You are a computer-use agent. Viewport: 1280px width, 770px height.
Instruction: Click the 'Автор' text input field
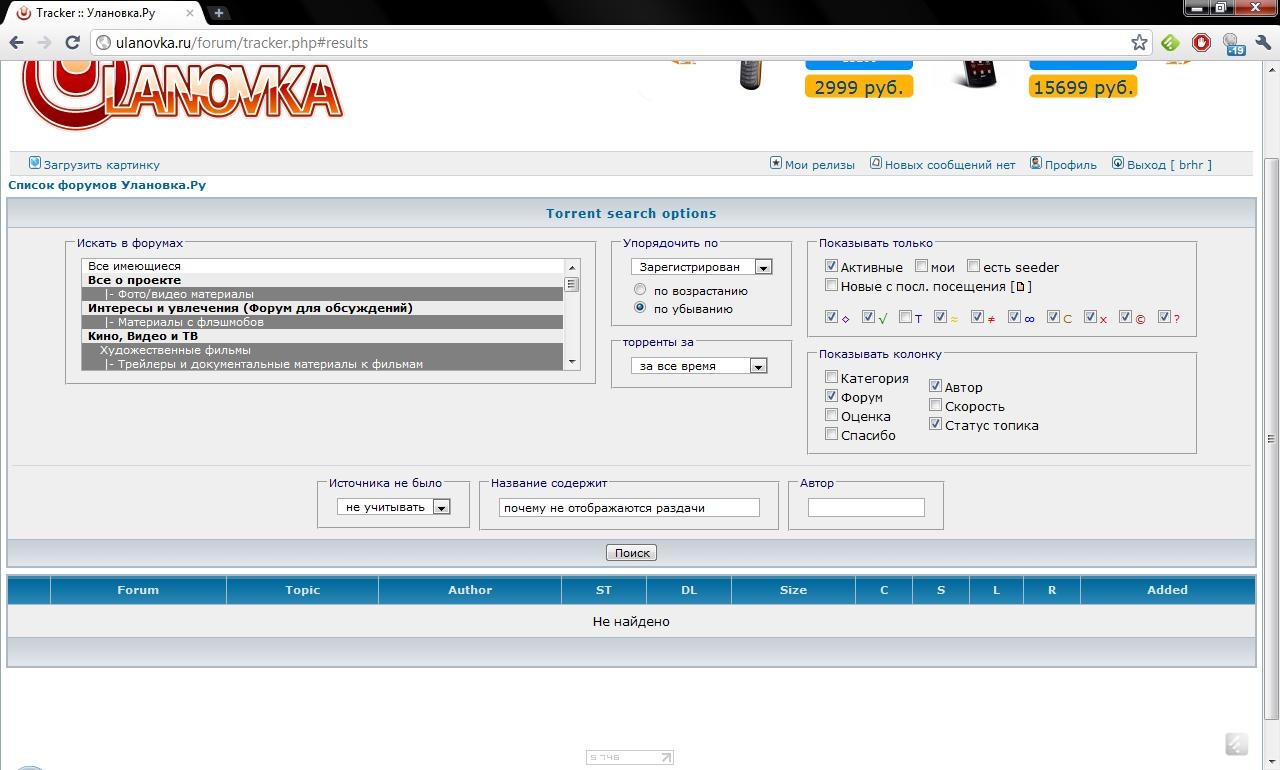click(866, 508)
